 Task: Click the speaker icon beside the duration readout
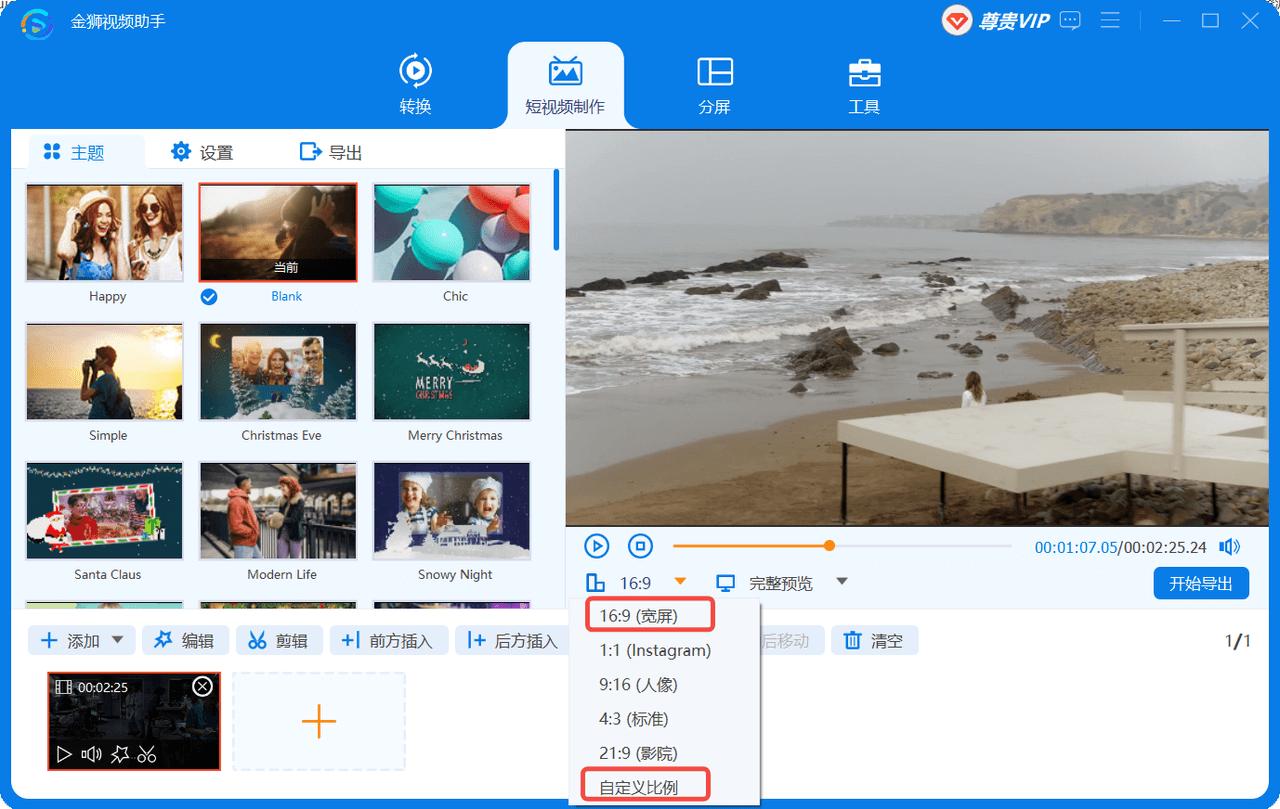(x=1231, y=545)
